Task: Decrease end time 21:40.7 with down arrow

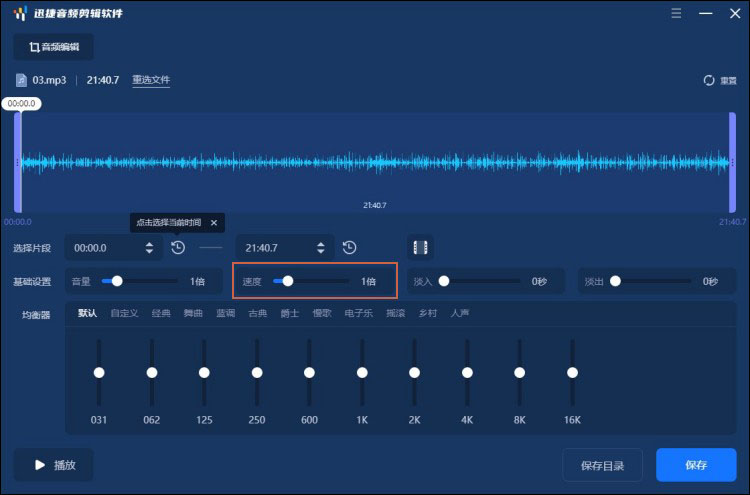Action: 320,252
